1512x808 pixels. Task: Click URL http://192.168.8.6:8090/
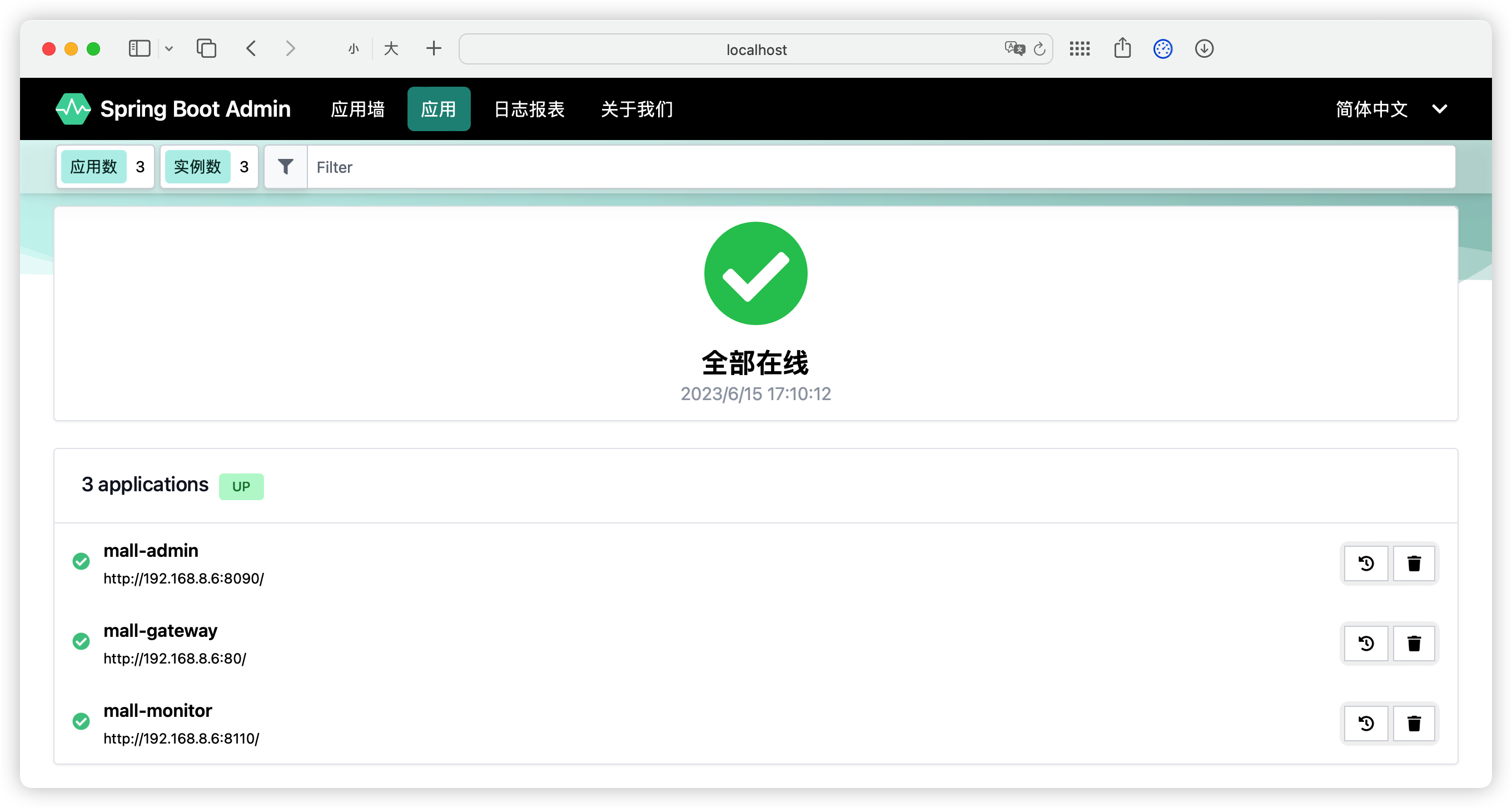pyautogui.click(x=183, y=578)
